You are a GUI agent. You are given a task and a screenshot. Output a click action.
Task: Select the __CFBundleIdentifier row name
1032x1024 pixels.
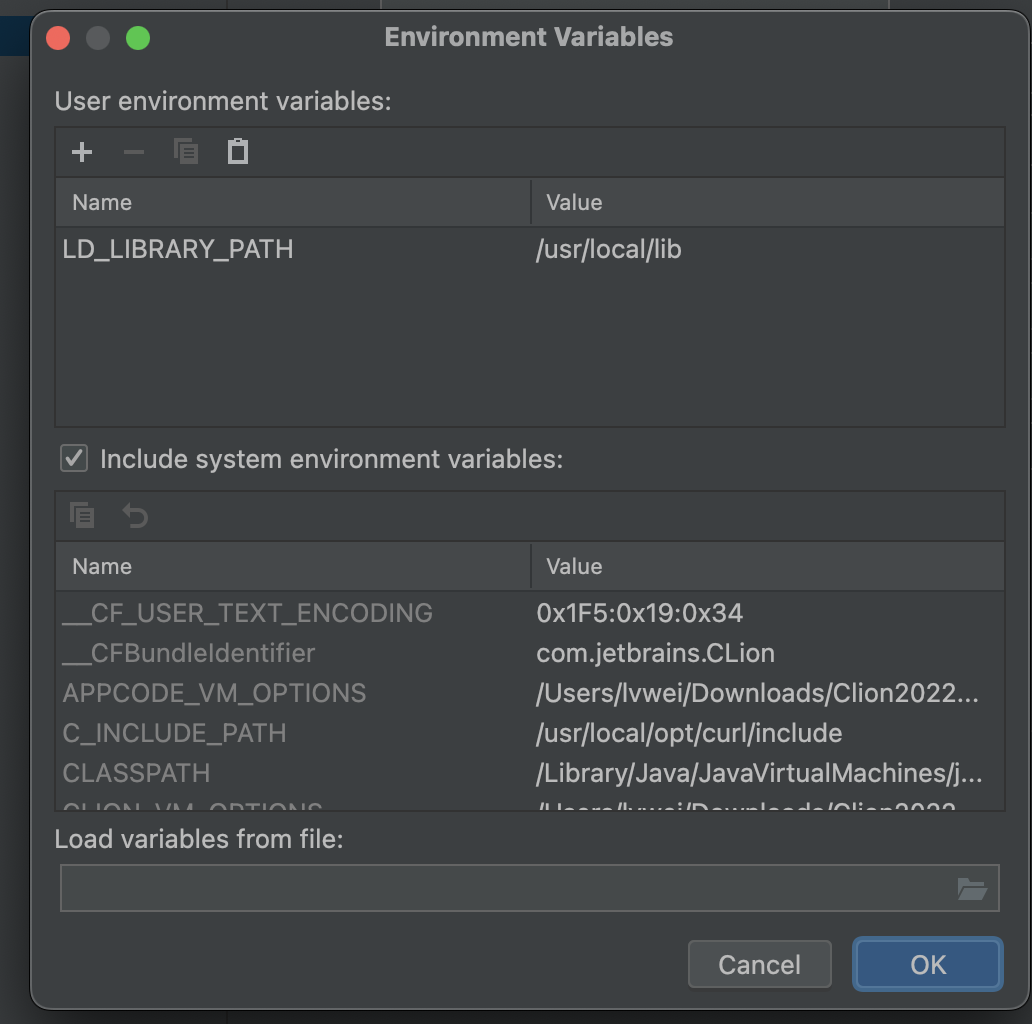(189, 653)
